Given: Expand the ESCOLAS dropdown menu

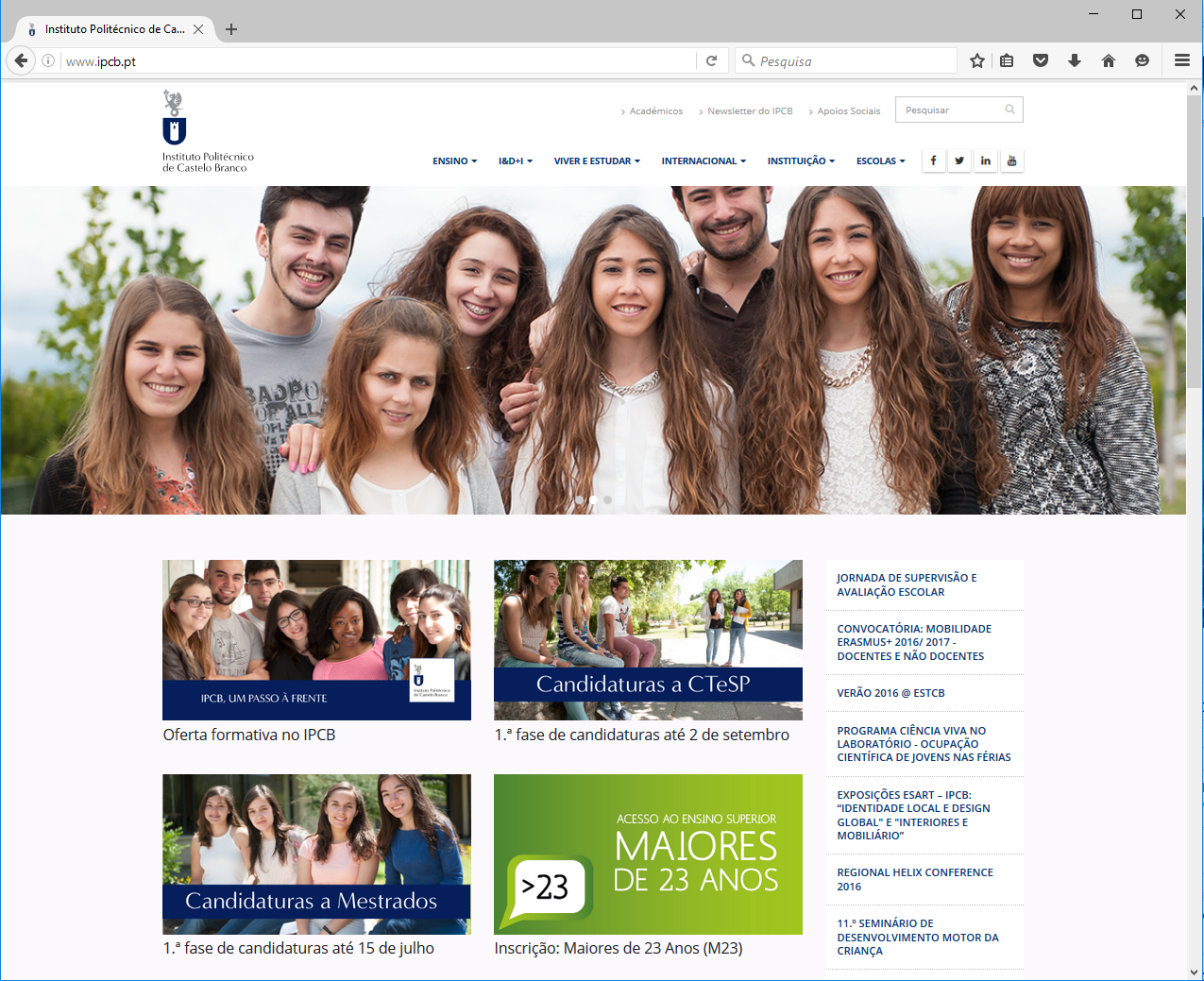Looking at the screenshot, I should pyautogui.click(x=880, y=161).
